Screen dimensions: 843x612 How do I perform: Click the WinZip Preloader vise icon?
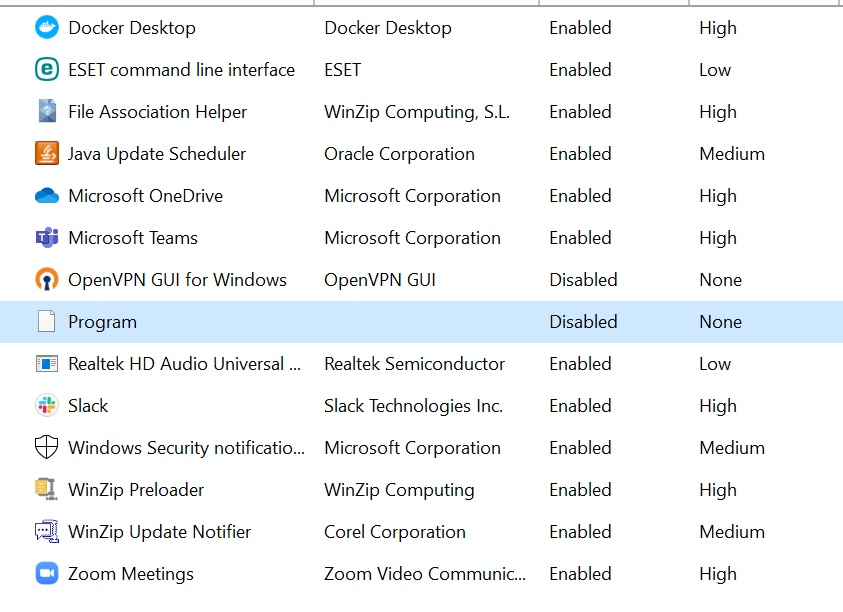(47, 489)
